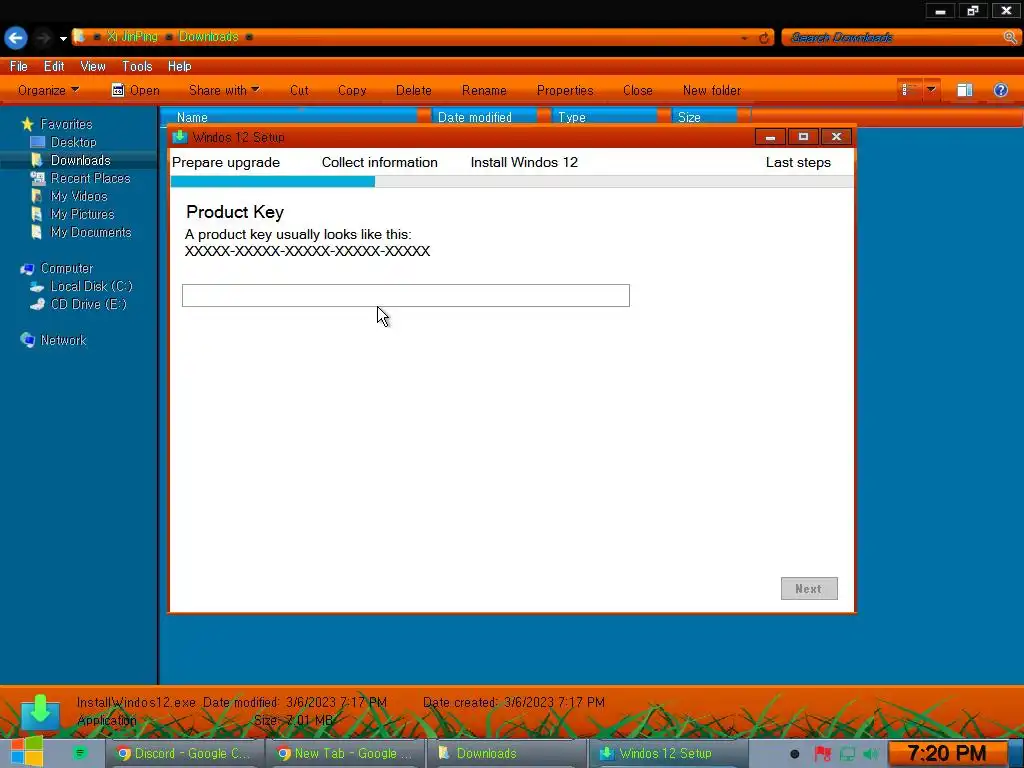The image size is (1024, 768).
Task: Click Delete in the toolbar
Action: (x=413, y=90)
